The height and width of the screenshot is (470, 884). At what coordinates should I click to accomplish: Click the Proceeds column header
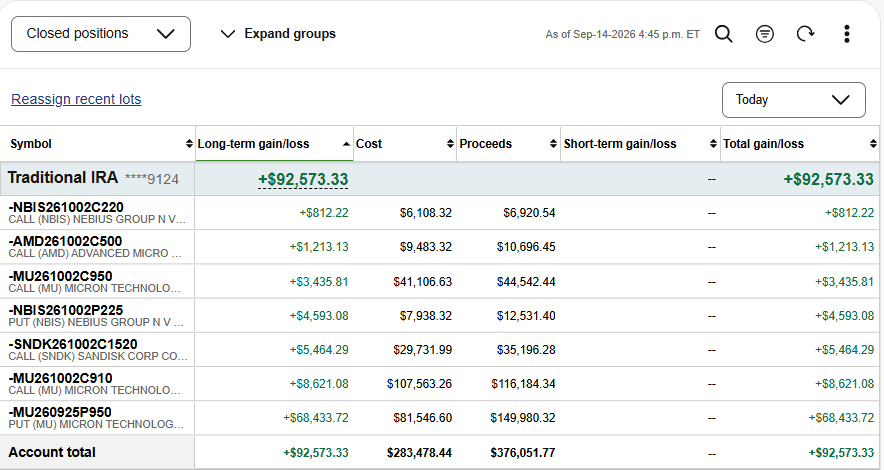click(485, 144)
